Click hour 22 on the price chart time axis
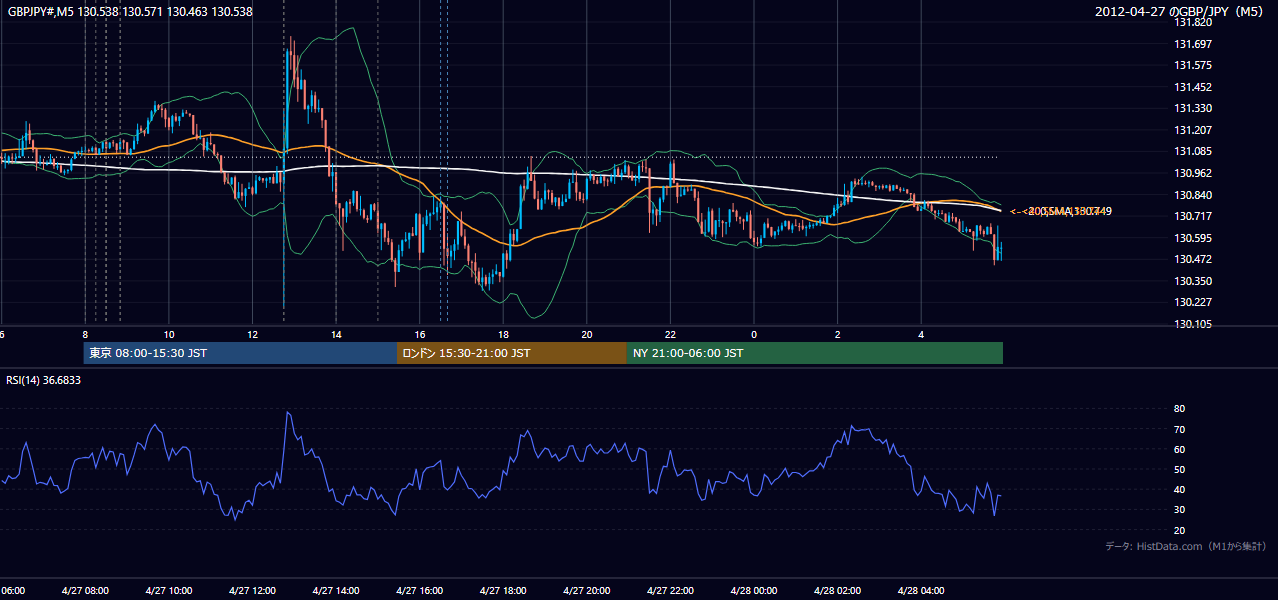Image resolution: width=1278 pixels, height=600 pixels. coord(670,334)
